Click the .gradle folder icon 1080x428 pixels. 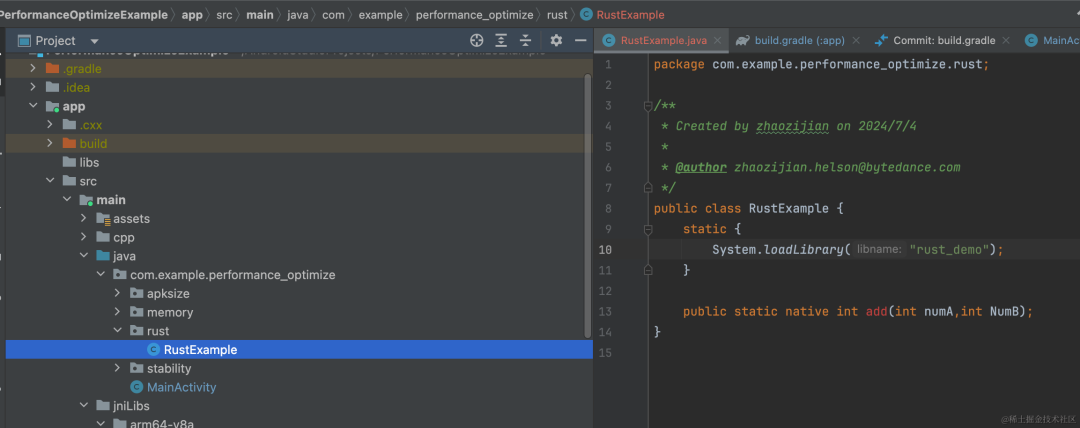pos(52,69)
